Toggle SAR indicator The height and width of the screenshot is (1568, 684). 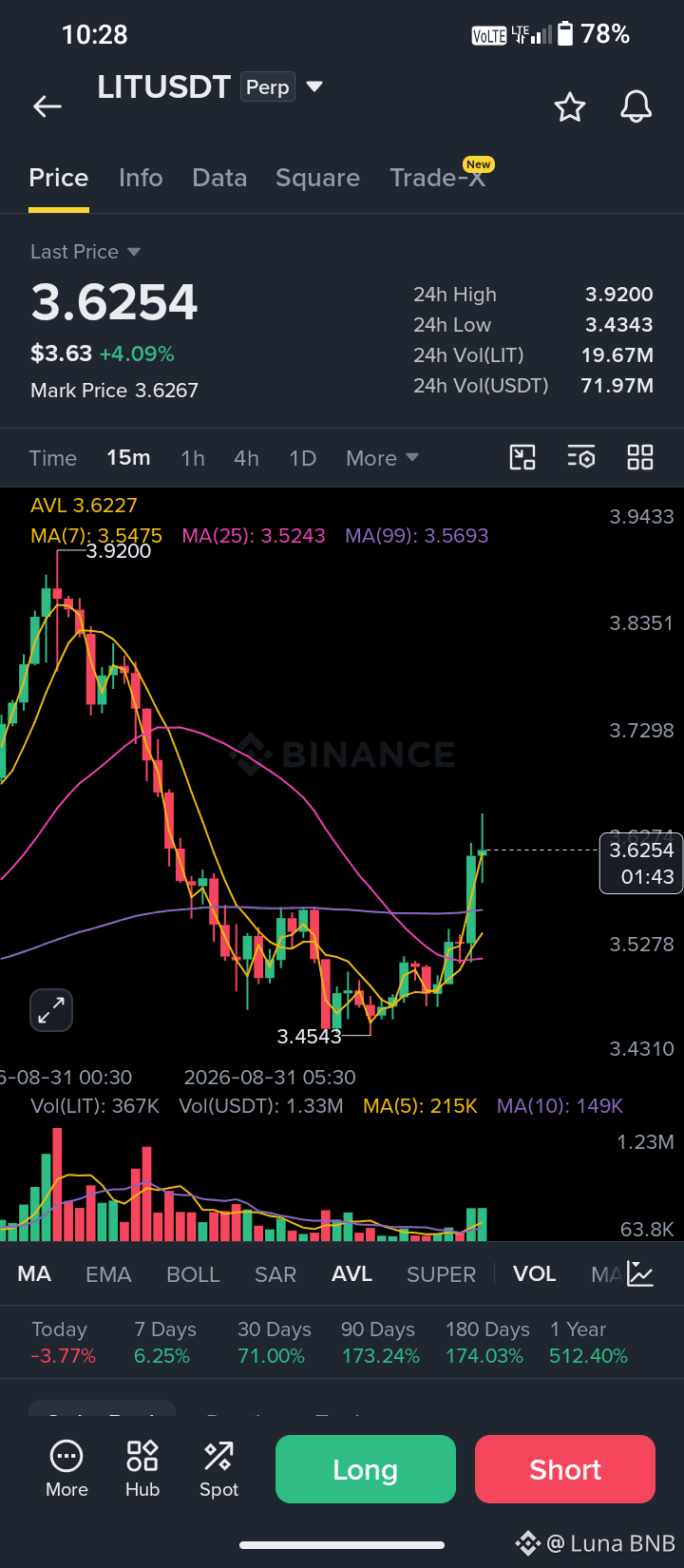click(x=275, y=1274)
